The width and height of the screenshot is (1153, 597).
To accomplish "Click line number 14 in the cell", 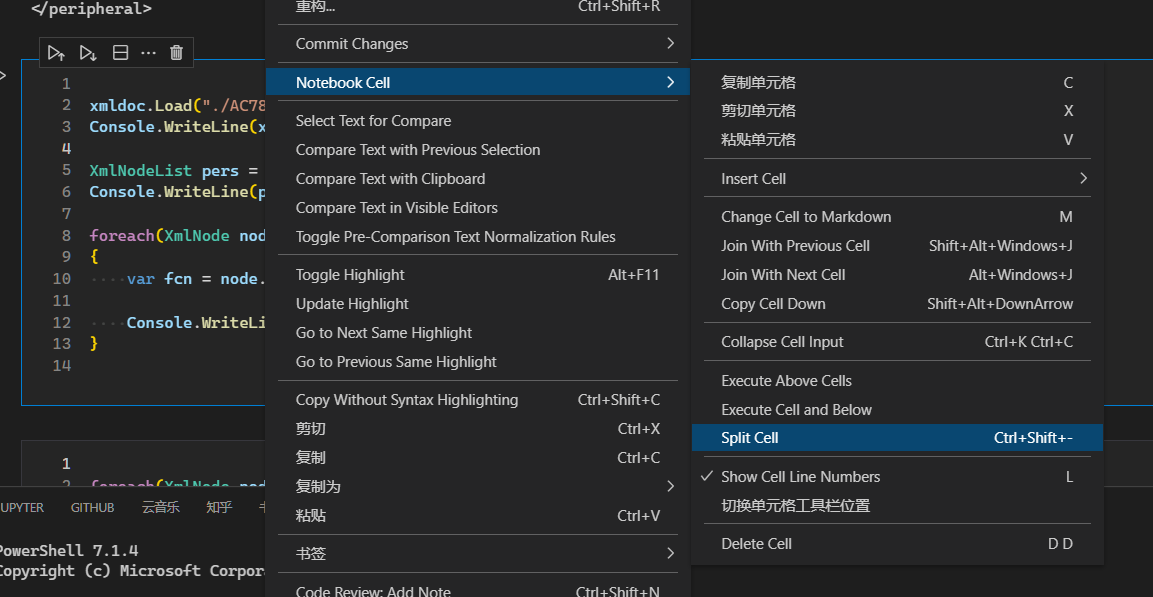I will [x=62, y=365].
